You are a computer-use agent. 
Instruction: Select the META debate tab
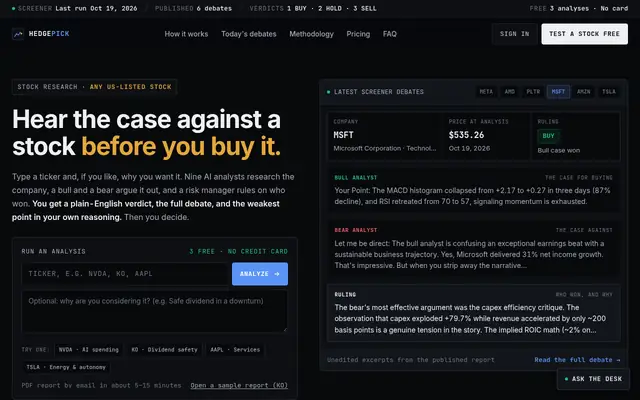click(486, 91)
